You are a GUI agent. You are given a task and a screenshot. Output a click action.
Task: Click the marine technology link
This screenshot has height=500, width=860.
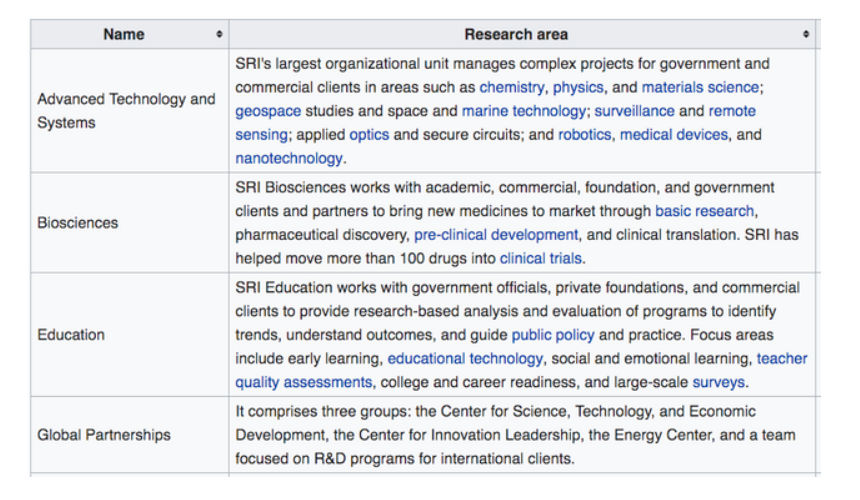(x=524, y=111)
